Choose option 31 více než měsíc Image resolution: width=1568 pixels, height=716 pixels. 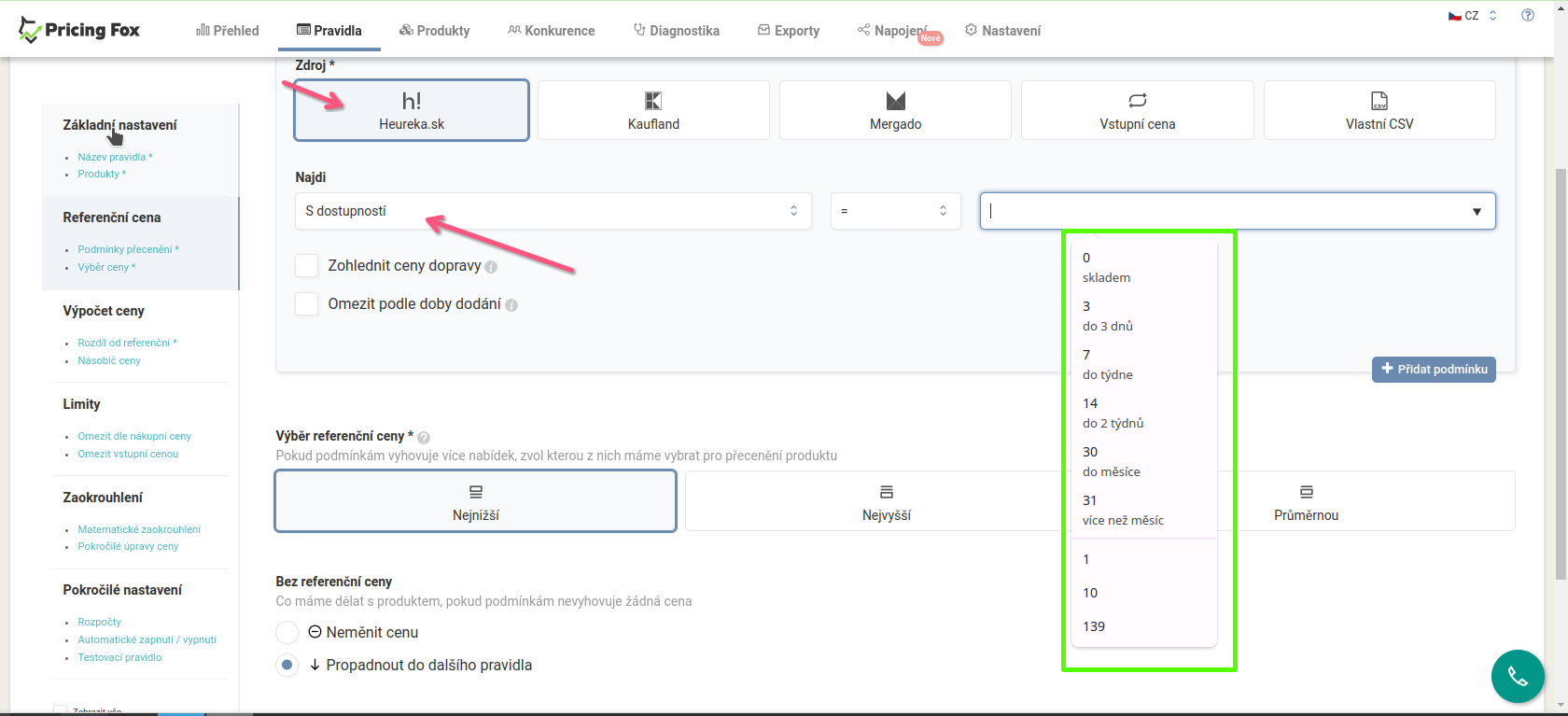(1144, 510)
